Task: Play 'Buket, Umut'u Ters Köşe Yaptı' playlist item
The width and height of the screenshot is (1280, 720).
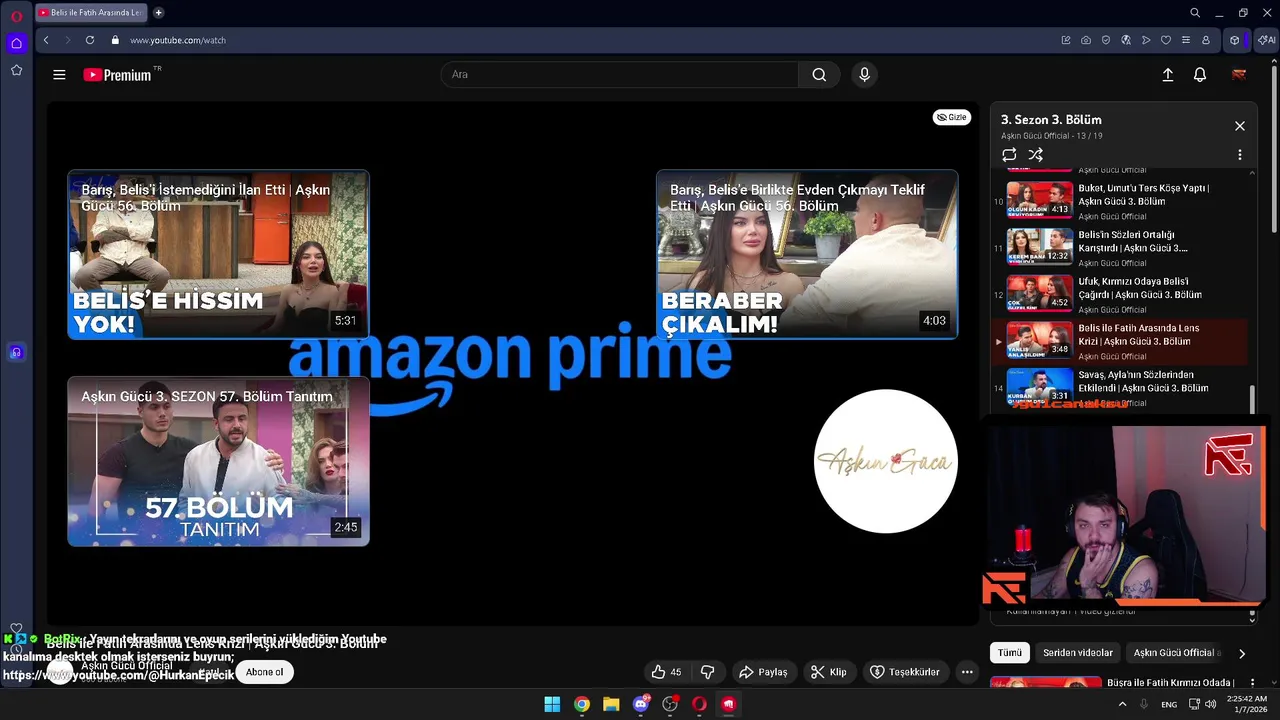Action: (x=1120, y=200)
